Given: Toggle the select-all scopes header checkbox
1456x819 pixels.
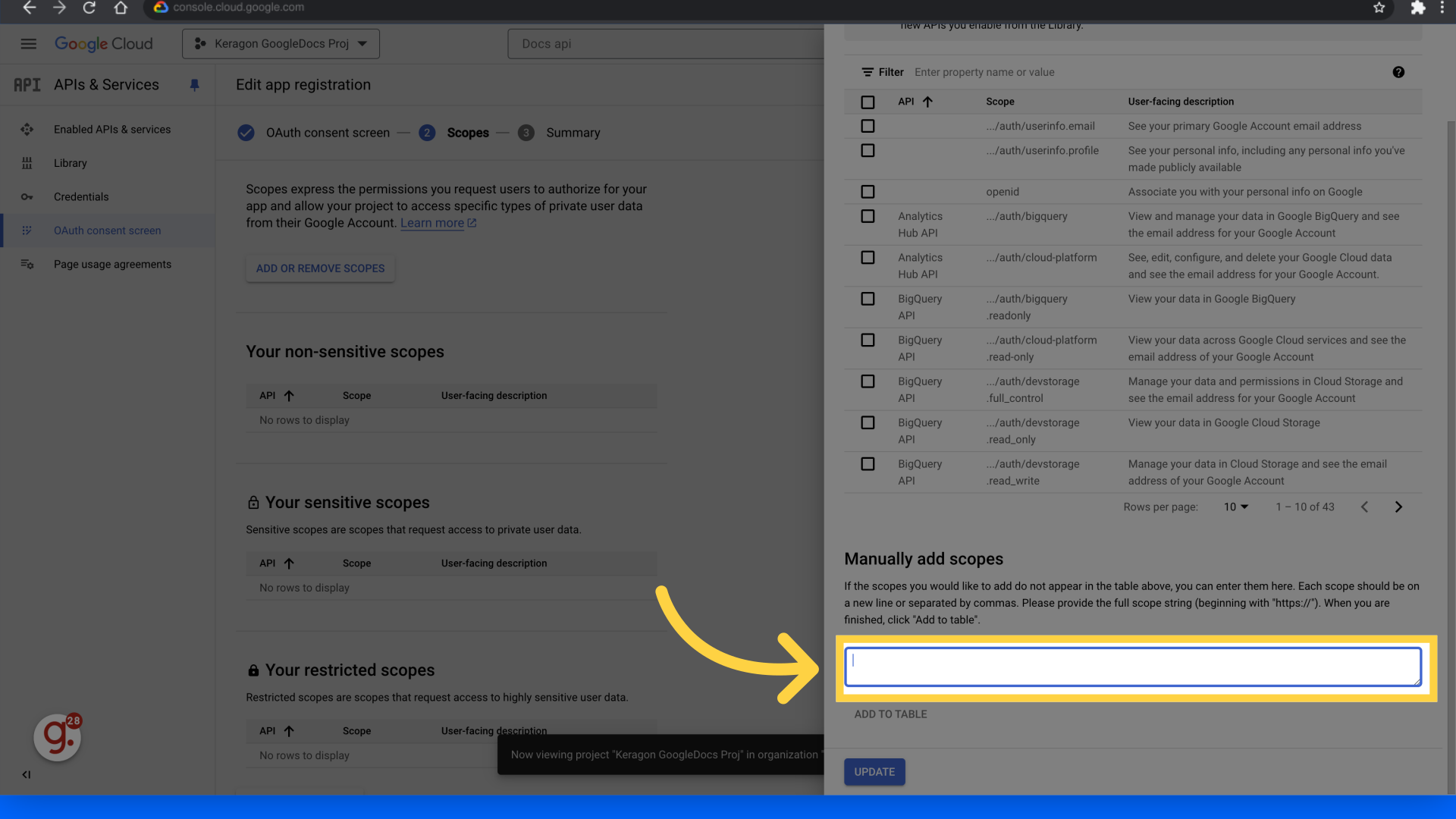Looking at the screenshot, I should click(x=868, y=102).
